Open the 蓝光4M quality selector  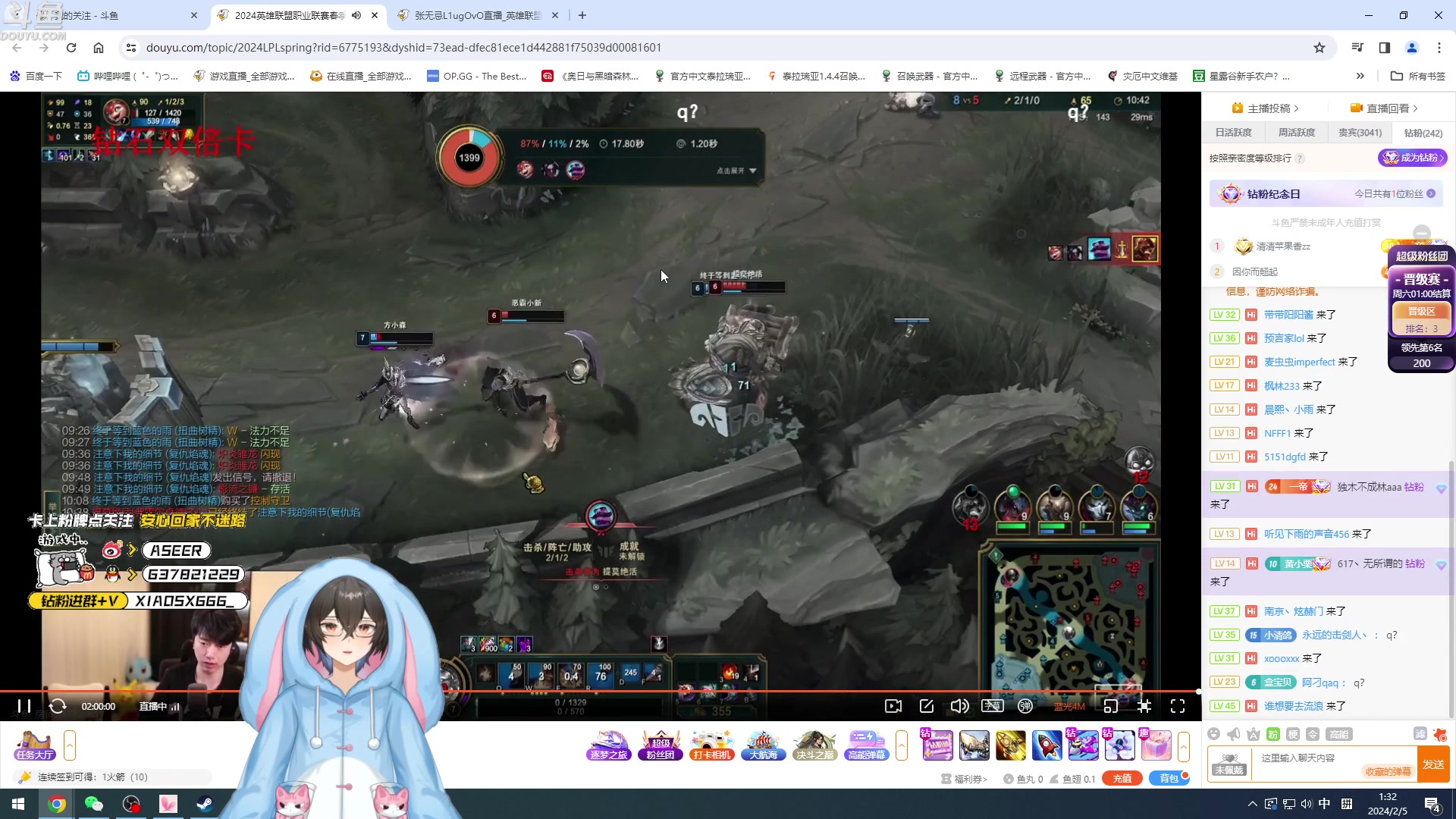[x=1069, y=707]
